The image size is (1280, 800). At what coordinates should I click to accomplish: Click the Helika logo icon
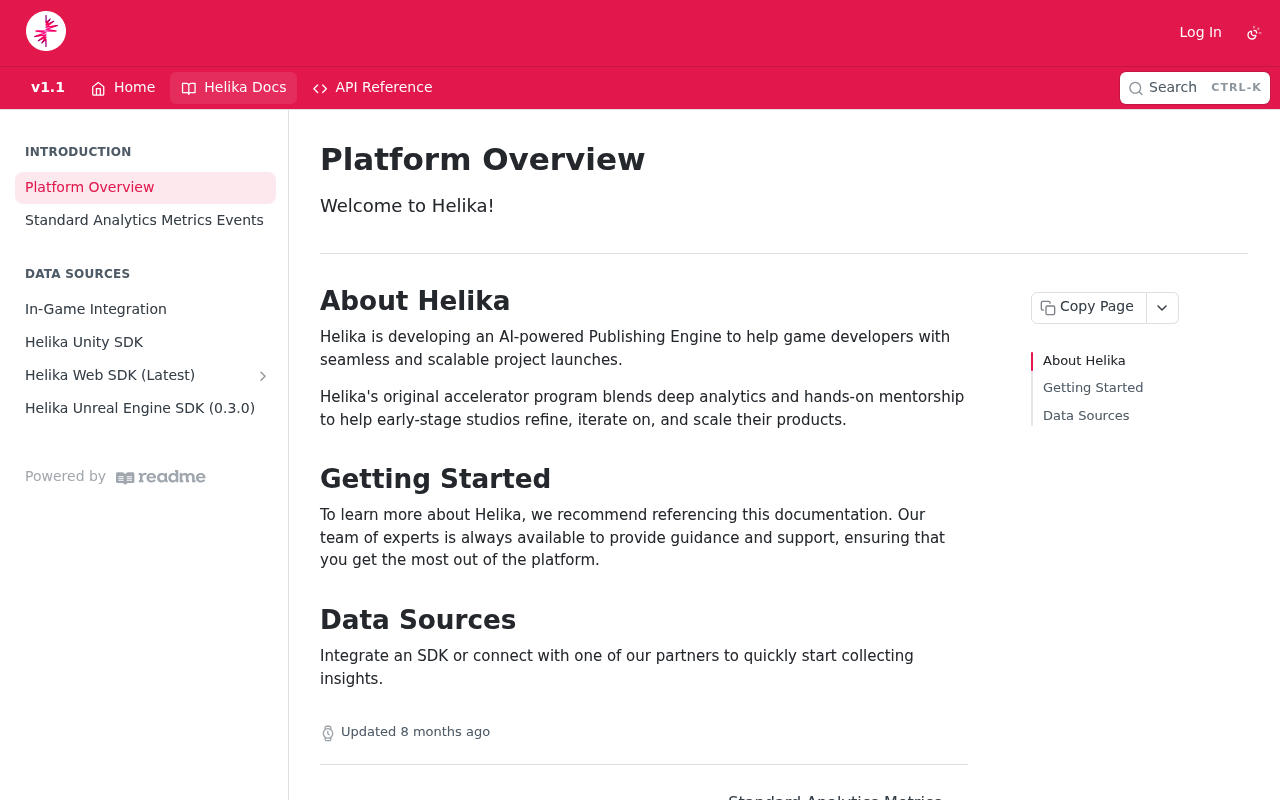[x=46, y=31]
